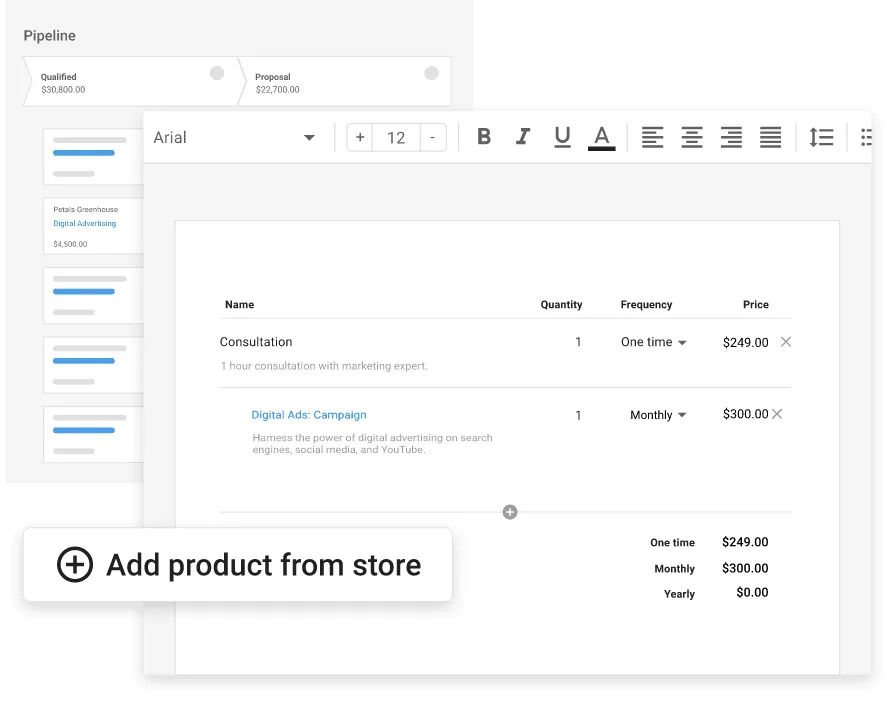Align text to the right

point(731,137)
